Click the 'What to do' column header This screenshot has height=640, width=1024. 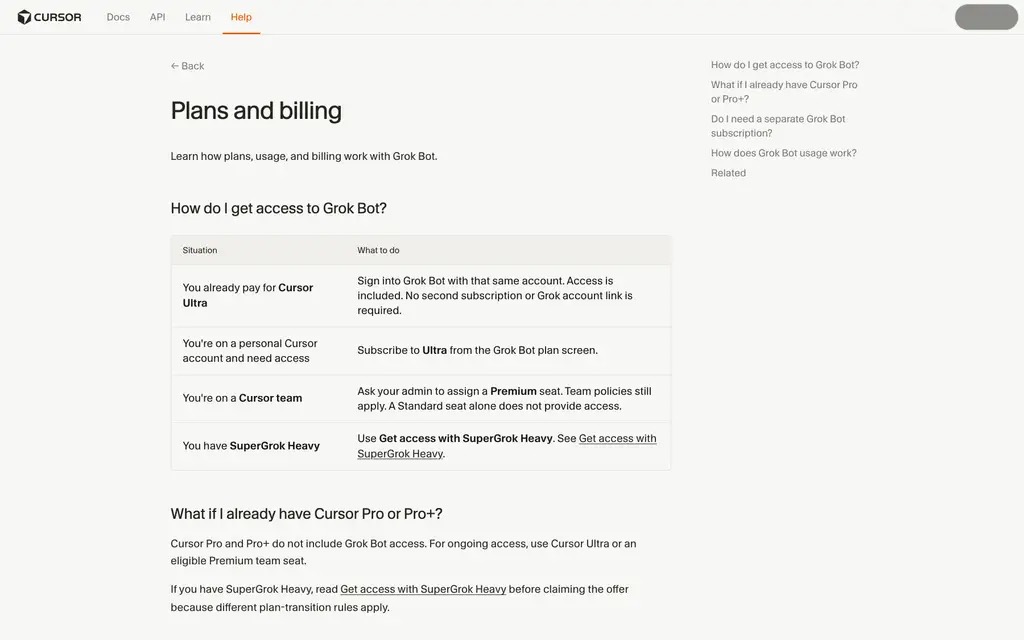click(x=378, y=250)
